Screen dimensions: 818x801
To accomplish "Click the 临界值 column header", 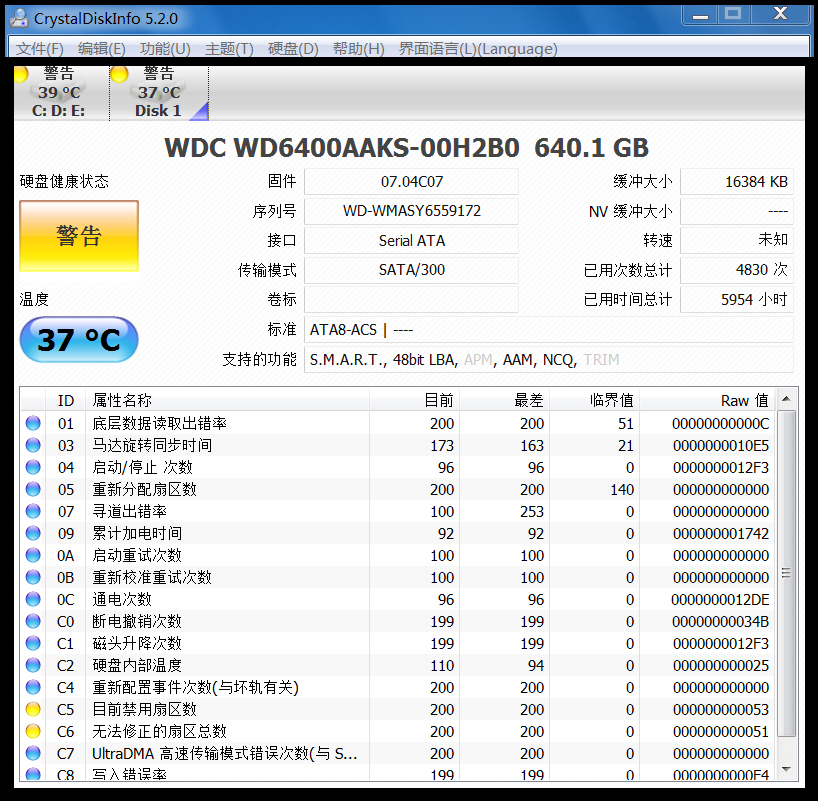I will pos(595,400).
